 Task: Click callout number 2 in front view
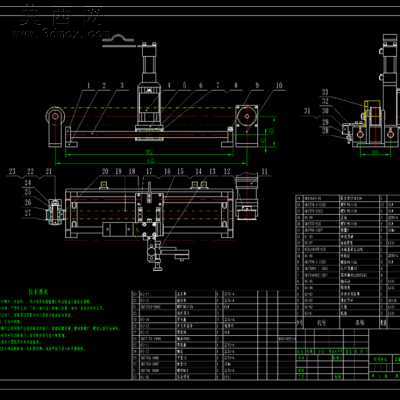point(104,86)
